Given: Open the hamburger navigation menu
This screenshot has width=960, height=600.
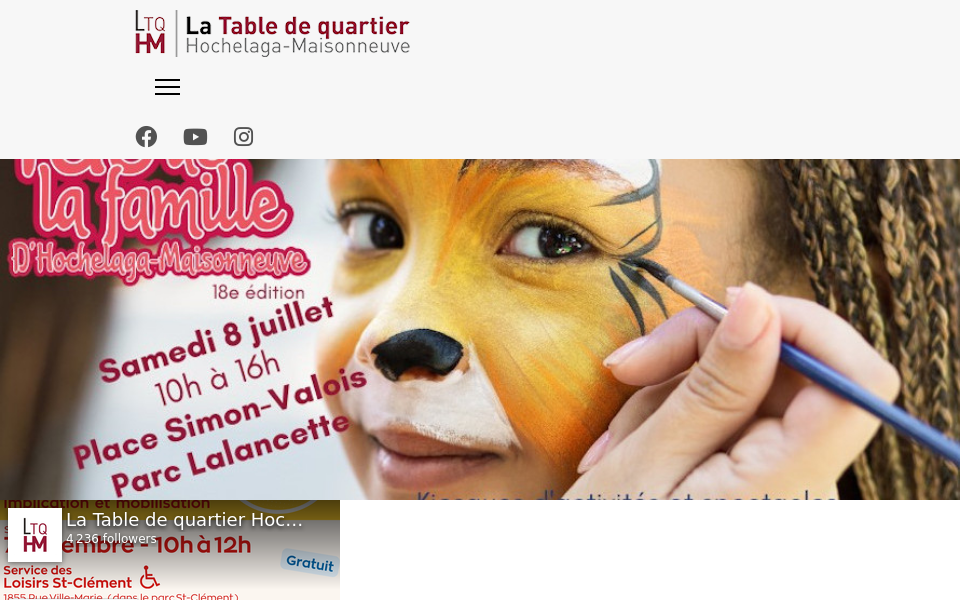Looking at the screenshot, I should coord(167,87).
